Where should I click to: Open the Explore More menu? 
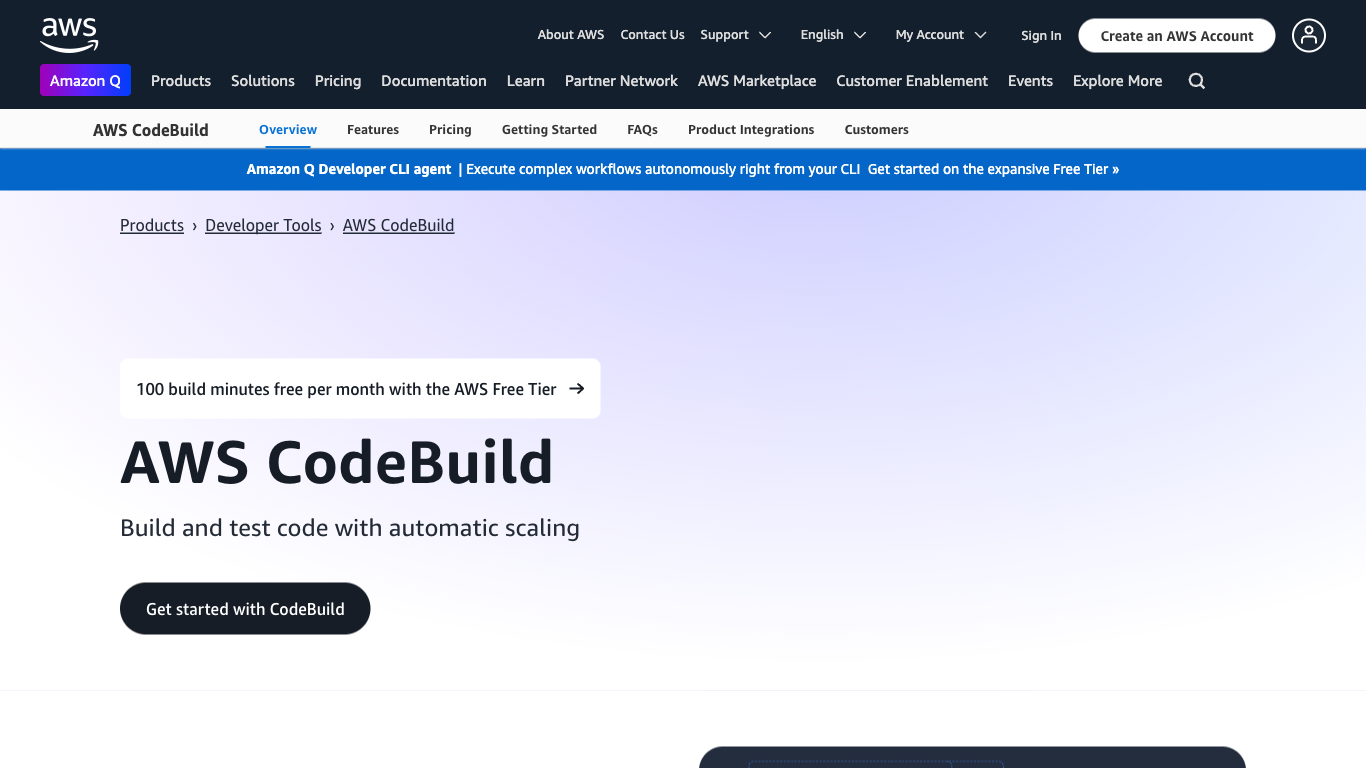tap(1118, 81)
